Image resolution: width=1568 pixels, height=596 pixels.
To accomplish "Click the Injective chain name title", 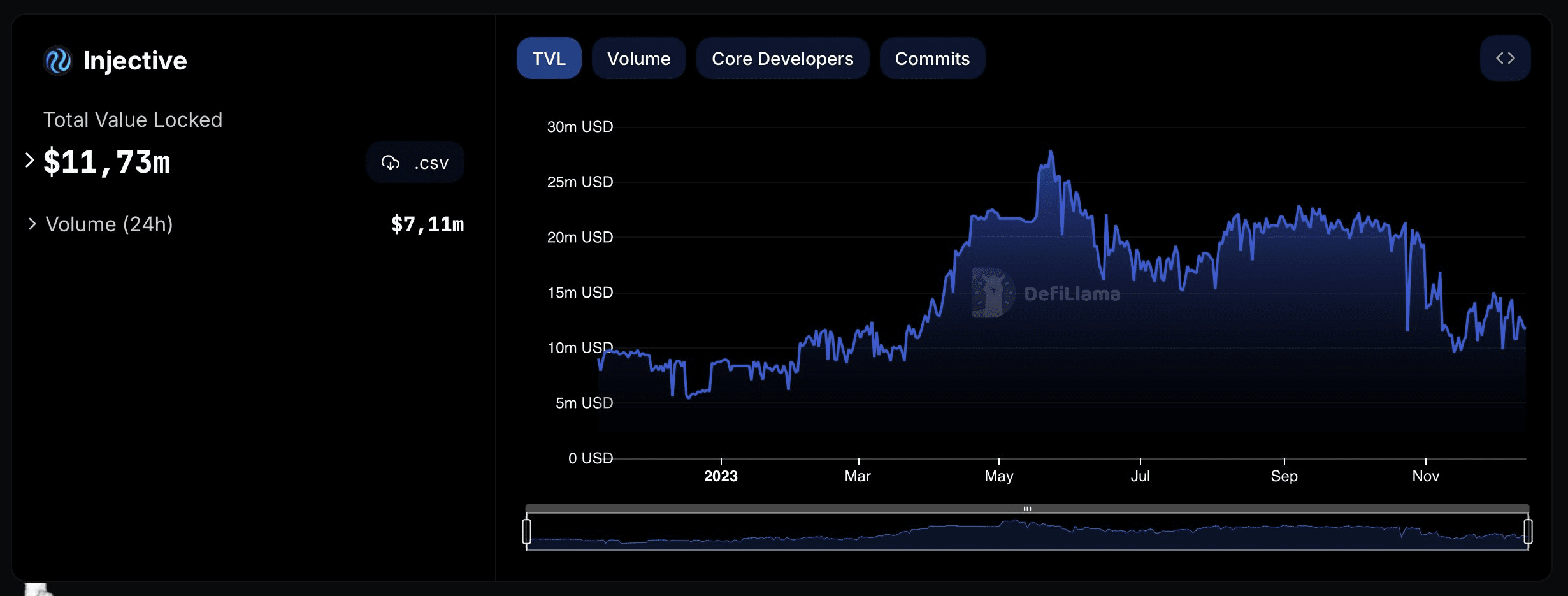I will tap(135, 61).
